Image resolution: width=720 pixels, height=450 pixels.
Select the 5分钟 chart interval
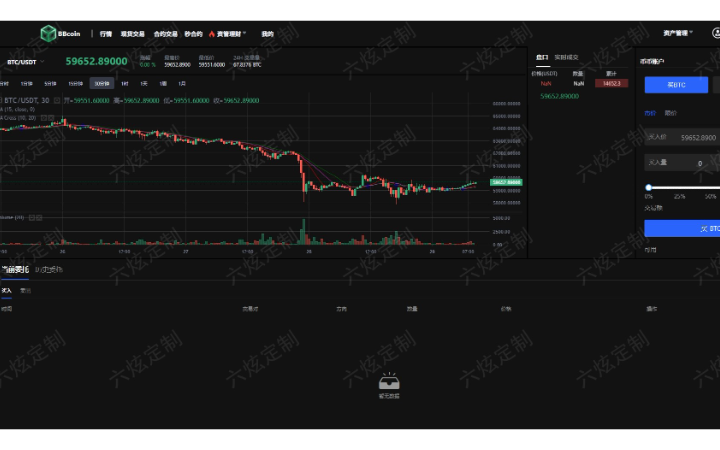50,84
